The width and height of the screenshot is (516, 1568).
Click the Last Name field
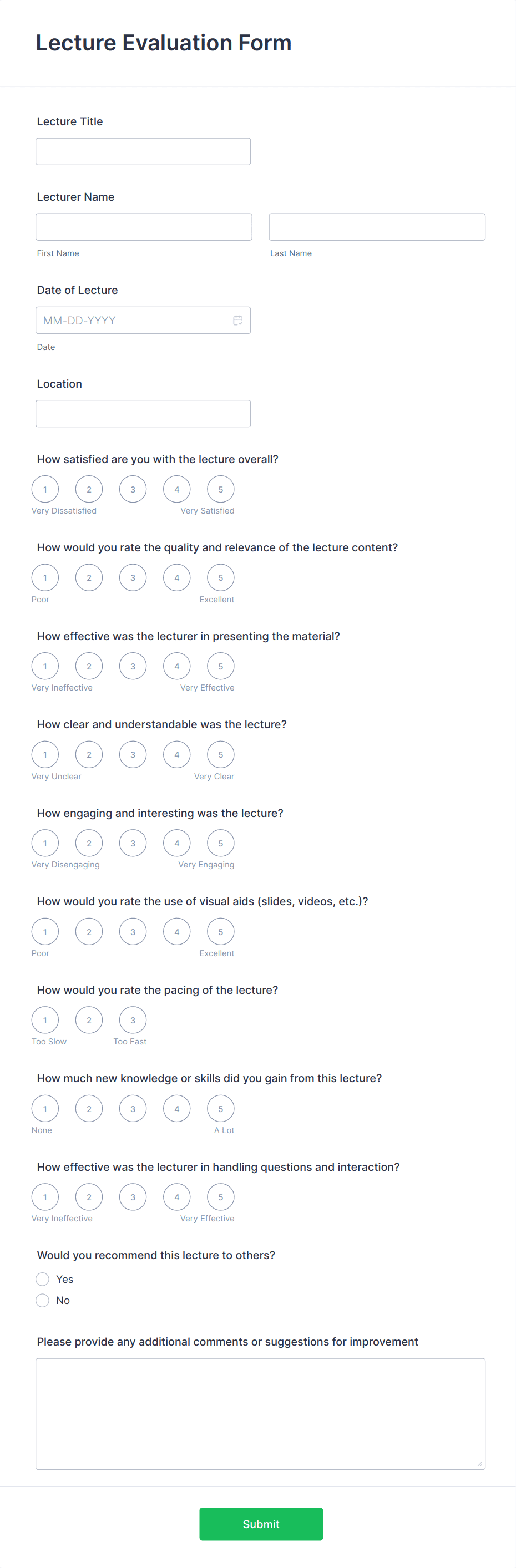[x=377, y=226]
